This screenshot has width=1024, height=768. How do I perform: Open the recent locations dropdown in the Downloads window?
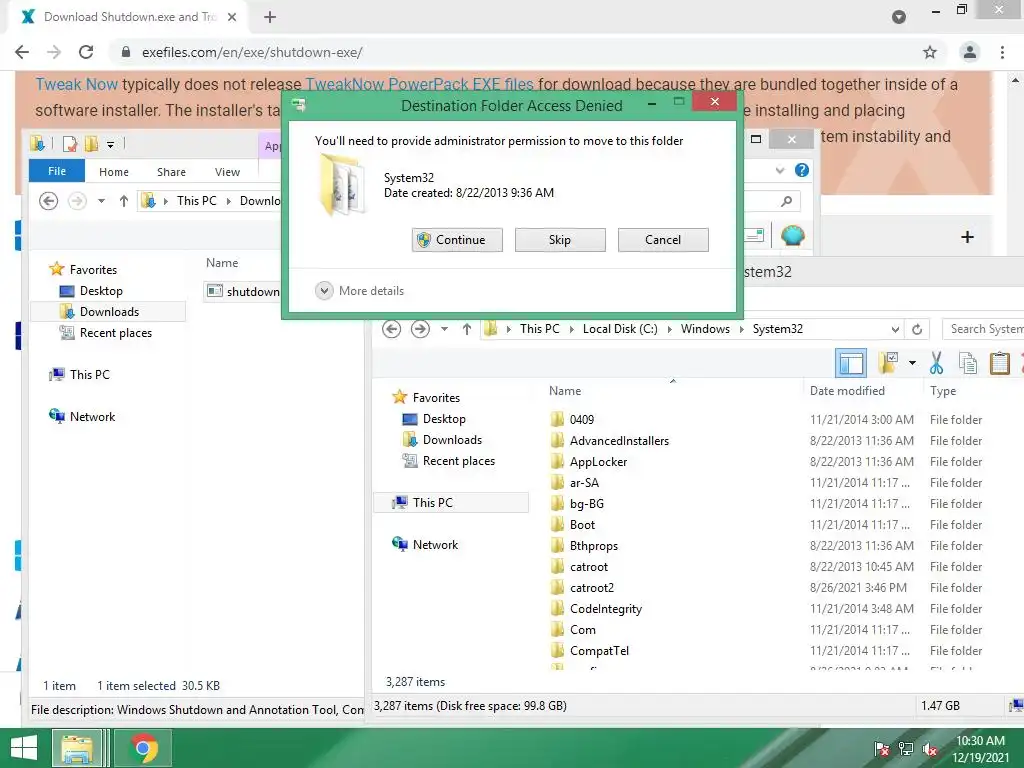pos(101,201)
